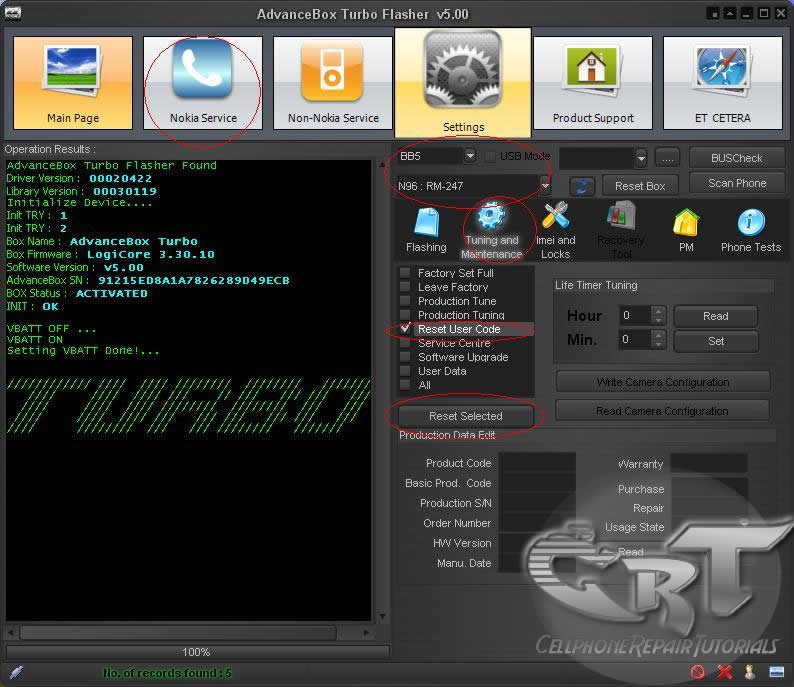Screen dimensions: 794x687
Task: Expand the BB5 platform dropdown
Action: coord(470,156)
